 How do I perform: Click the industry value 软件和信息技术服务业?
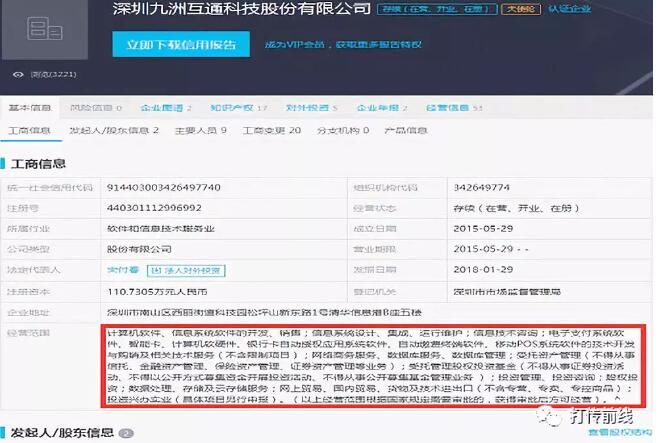coord(160,228)
